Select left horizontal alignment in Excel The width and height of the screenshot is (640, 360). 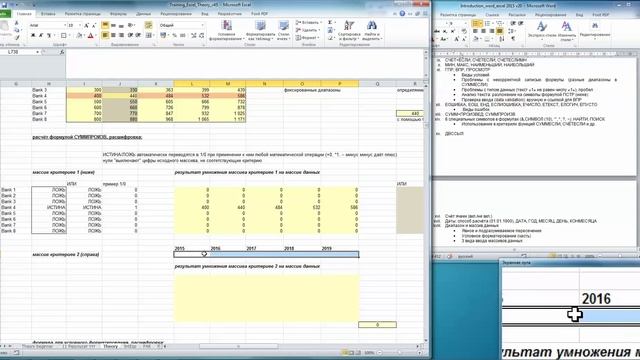pyautogui.click(x=105, y=36)
